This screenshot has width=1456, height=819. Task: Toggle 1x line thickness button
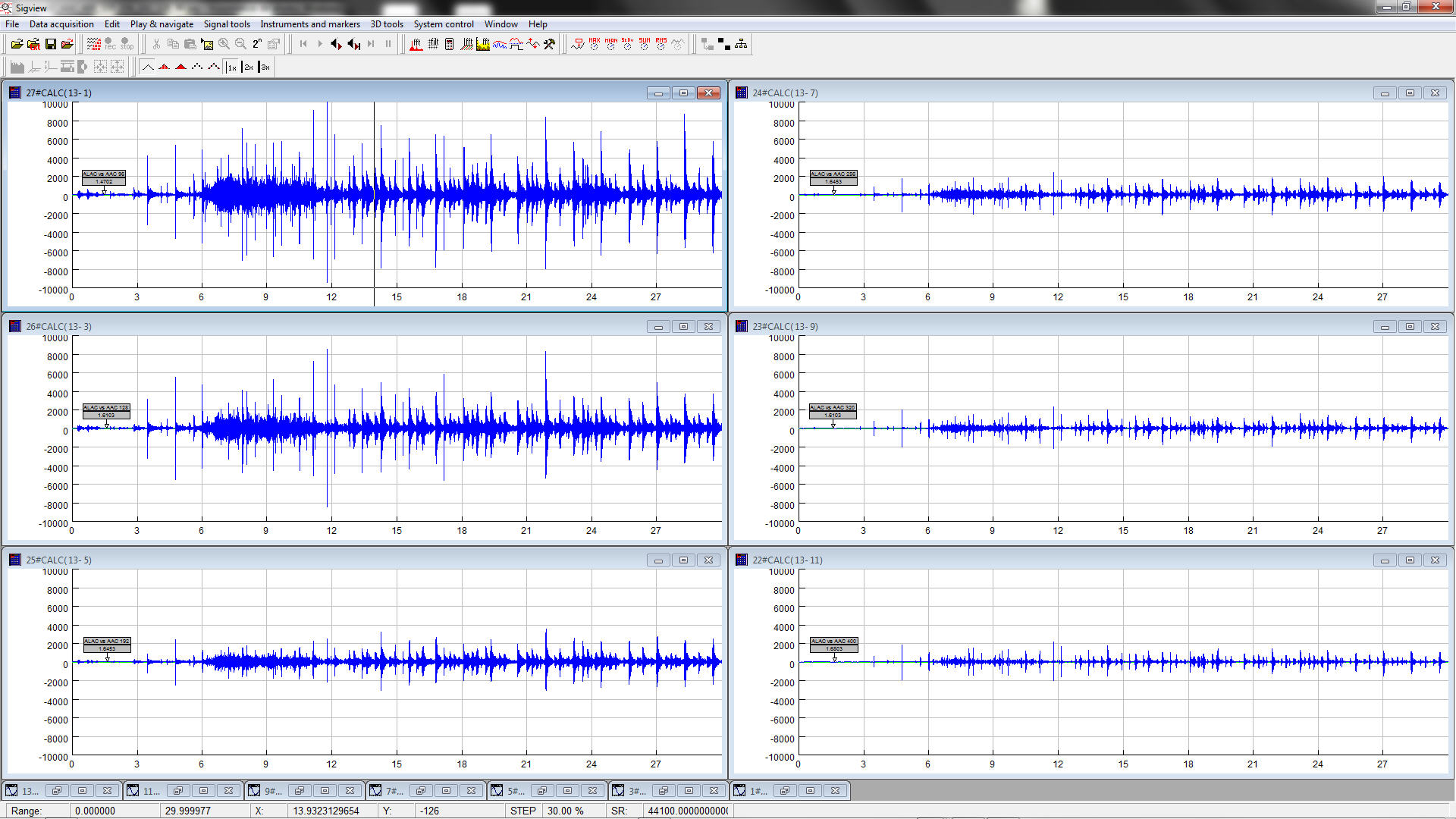[231, 67]
